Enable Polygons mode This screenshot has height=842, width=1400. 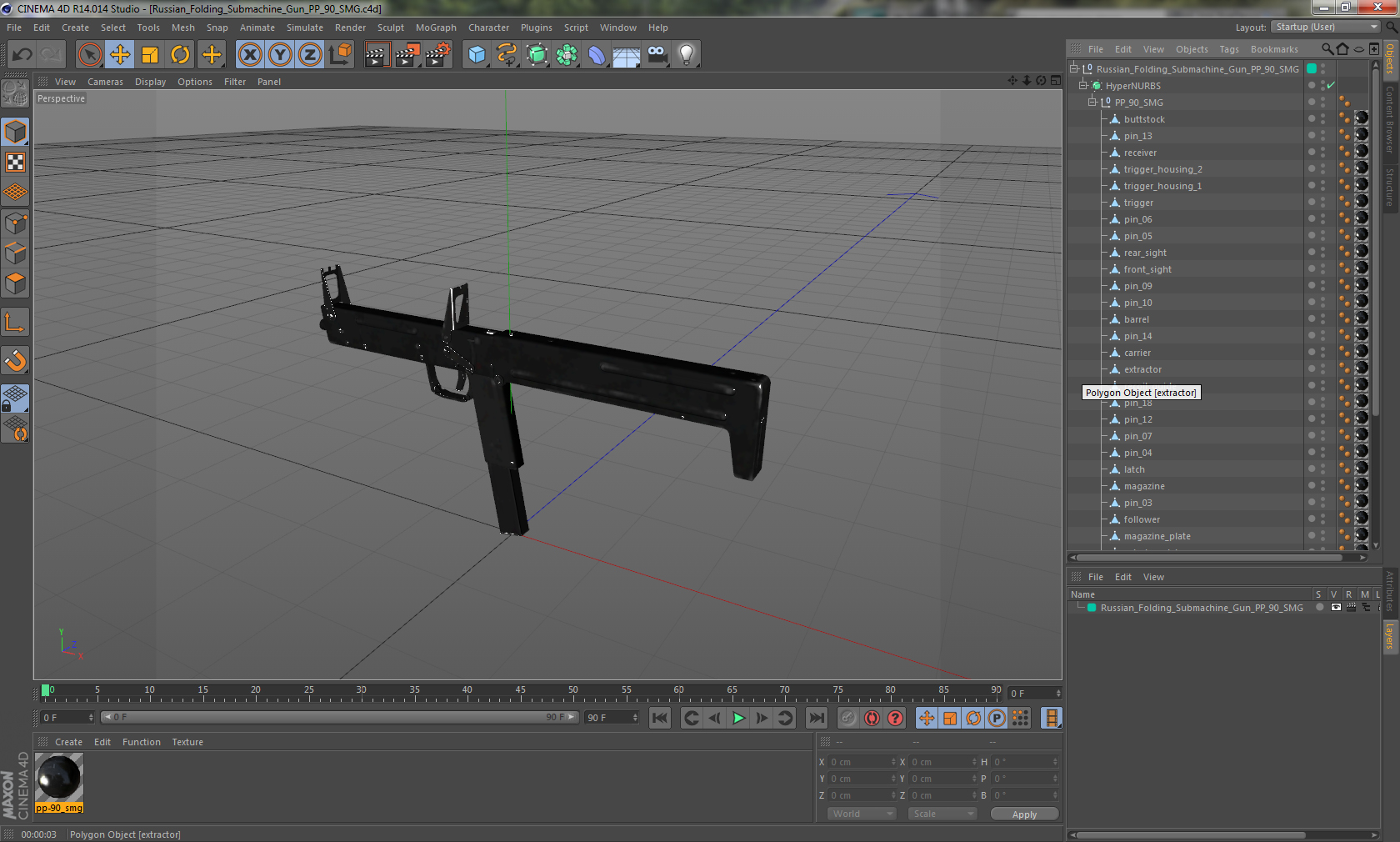click(x=15, y=283)
